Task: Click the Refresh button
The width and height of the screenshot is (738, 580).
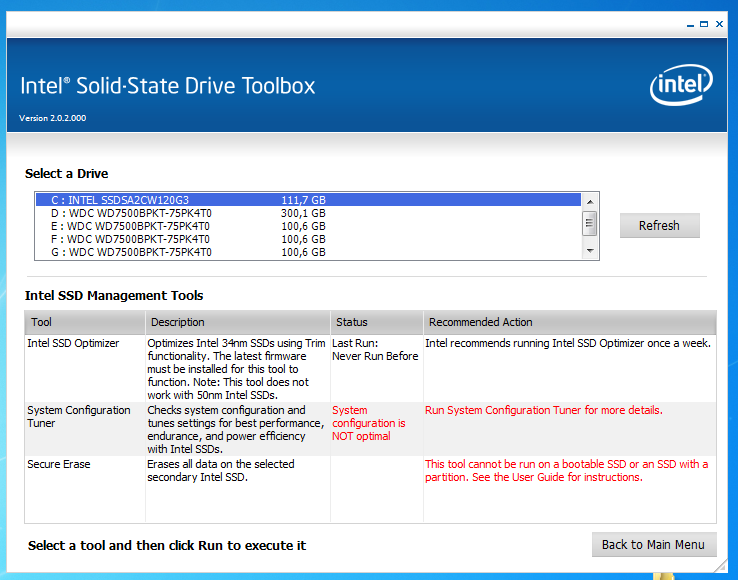Action: [659, 226]
